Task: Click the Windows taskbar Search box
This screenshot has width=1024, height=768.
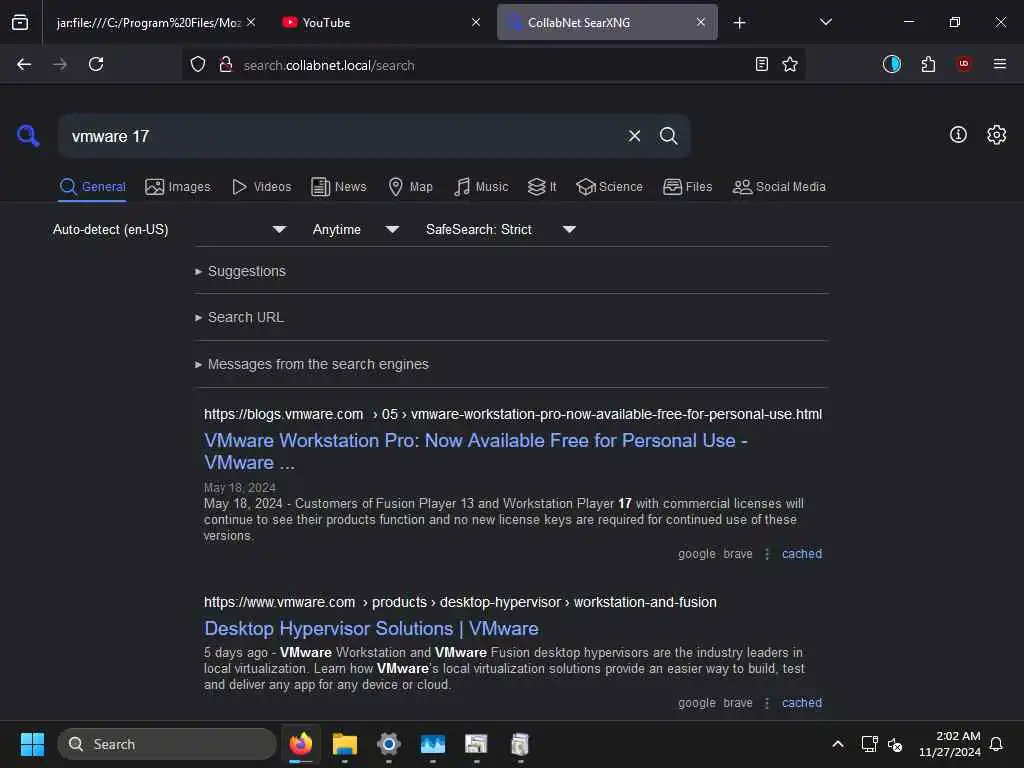Action: point(167,744)
